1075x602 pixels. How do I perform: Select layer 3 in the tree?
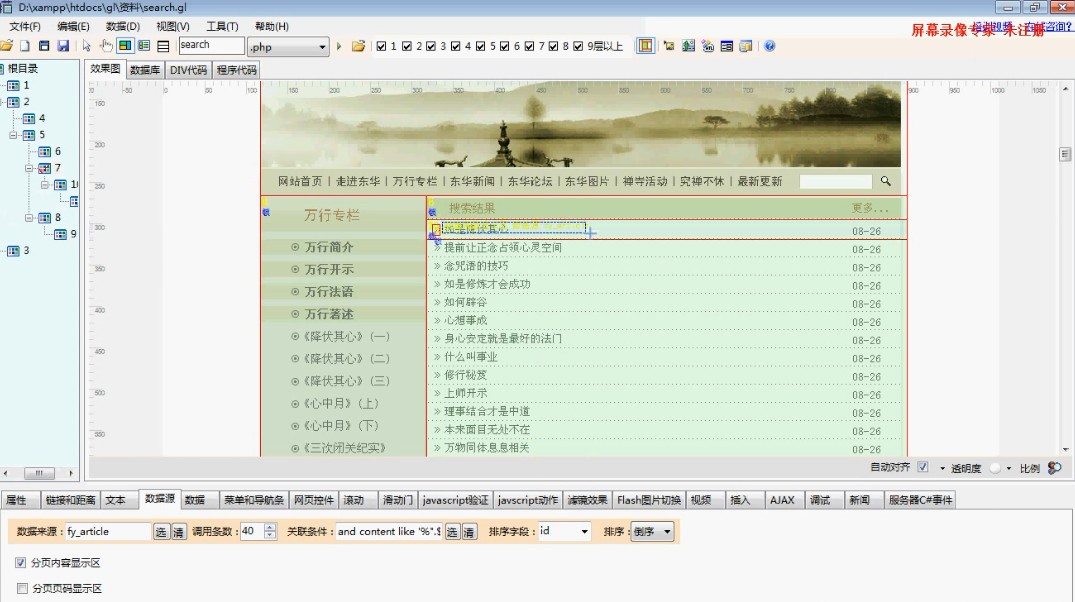click(19, 250)
